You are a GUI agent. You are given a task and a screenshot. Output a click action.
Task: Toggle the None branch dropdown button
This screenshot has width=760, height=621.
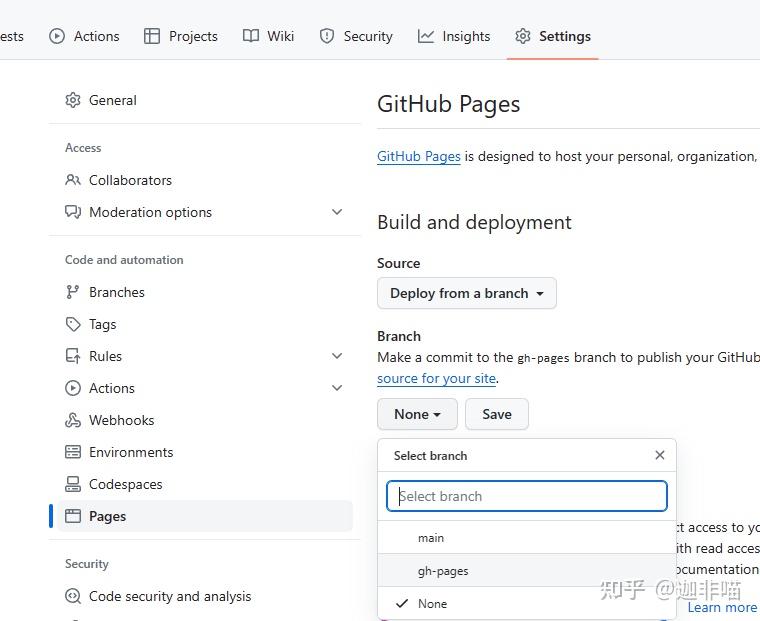click(417, 414)
